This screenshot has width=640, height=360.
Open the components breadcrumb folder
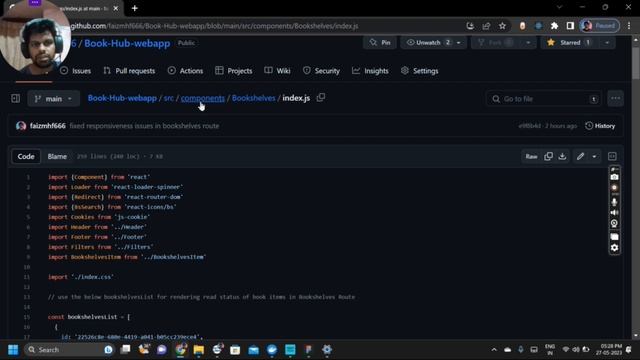[202, 98]
